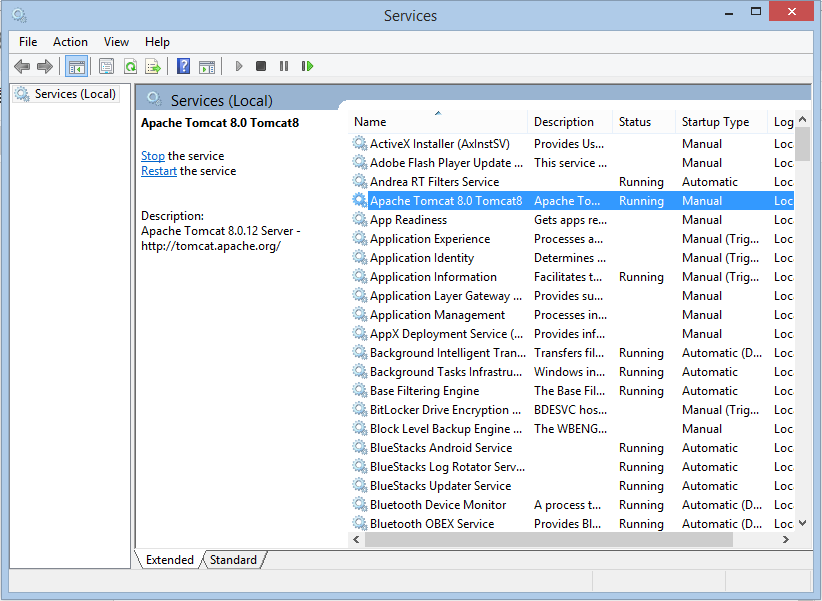Click the vertical scrollbar down arrow

click(802, 523)
